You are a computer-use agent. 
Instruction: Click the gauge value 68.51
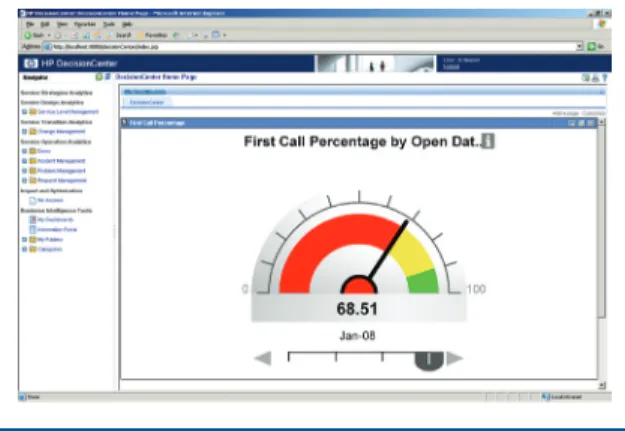coord(357,309)
